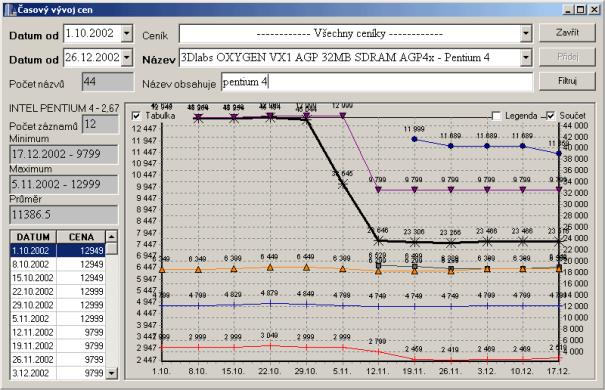Viewport: 605px width, 390px height.
Task: Click the blue circle point labeled 11 999
Action: (x=414, y=139)
